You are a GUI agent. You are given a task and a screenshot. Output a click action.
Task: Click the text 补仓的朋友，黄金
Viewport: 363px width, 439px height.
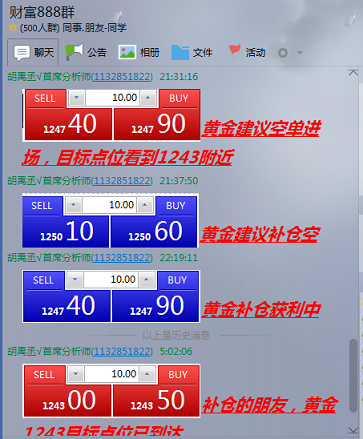click(270, 405)
